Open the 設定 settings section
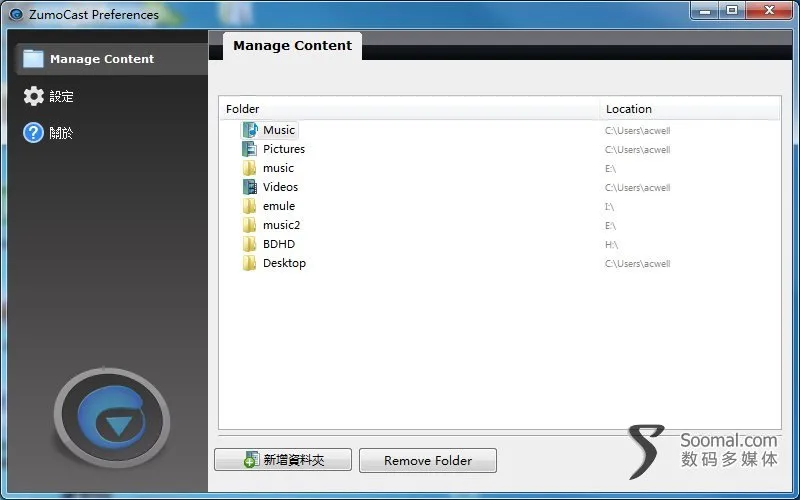This screenshot has width=800, height=500. point(61,96)
